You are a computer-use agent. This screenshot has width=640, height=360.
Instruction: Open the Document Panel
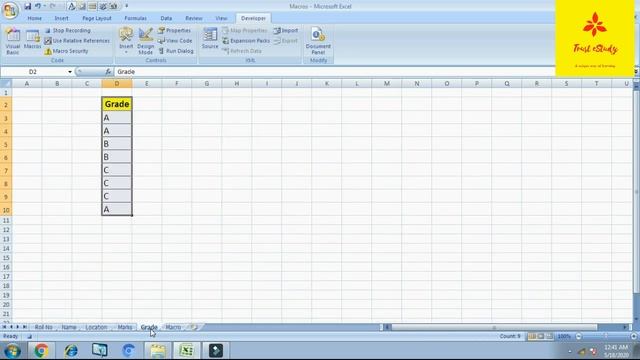pyautogui.click(x=318, y=41)
